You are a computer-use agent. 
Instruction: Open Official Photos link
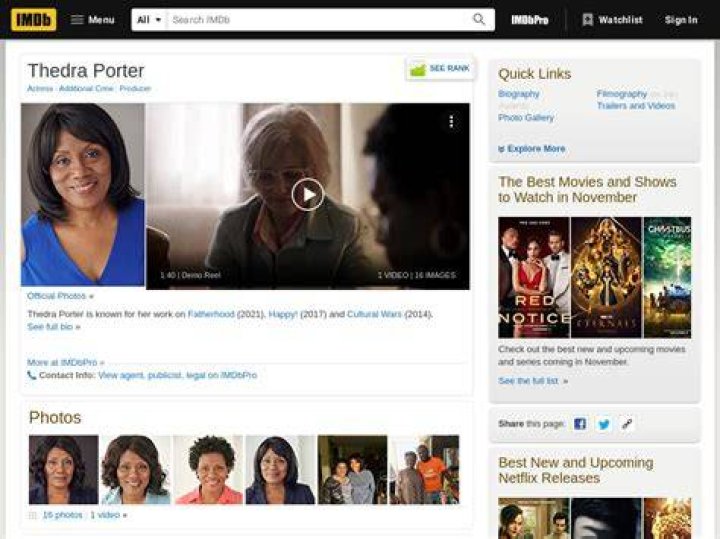pos(60,296)
